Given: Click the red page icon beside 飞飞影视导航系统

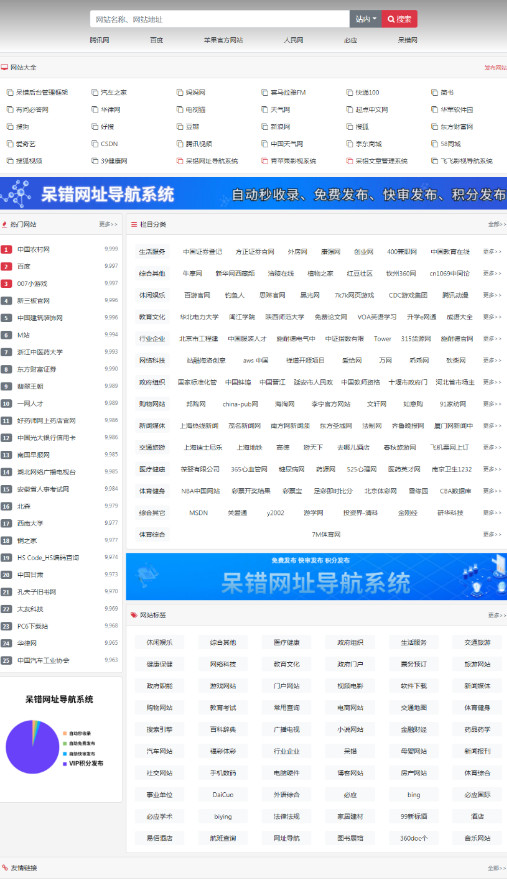Looking at the screenshot, I should coord(434,161).
